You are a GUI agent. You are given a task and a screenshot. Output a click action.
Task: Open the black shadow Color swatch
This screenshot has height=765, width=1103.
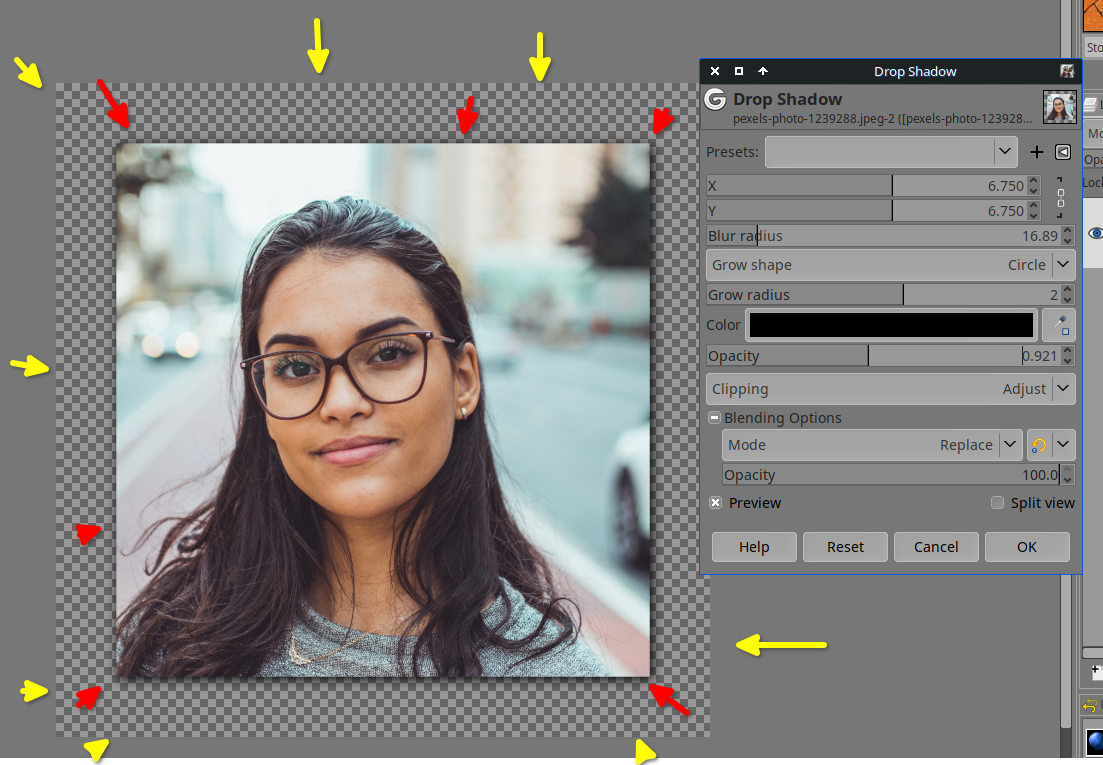[x=891, y=326]
